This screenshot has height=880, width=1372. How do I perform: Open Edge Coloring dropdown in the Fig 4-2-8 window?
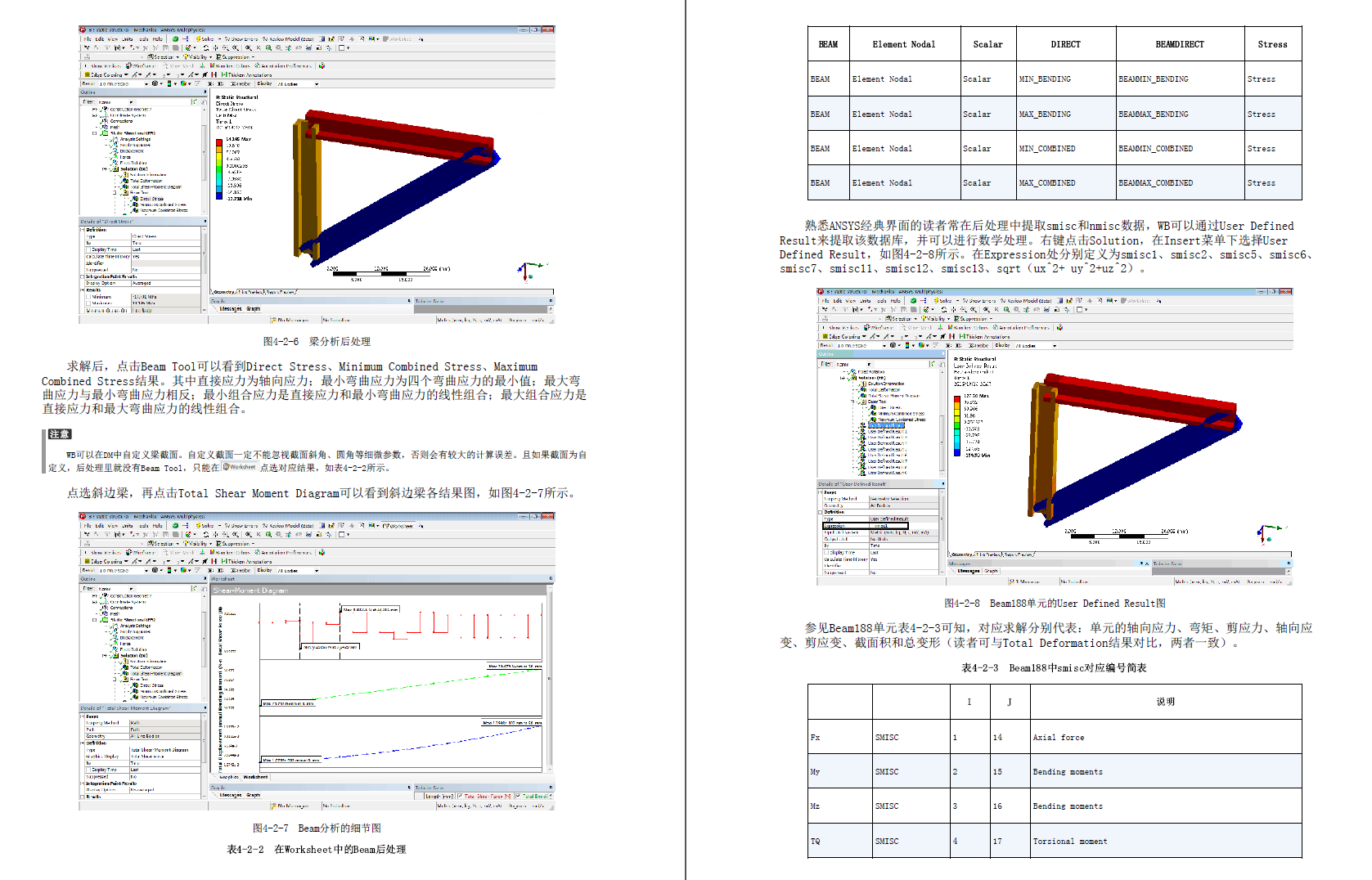(844, 336)
